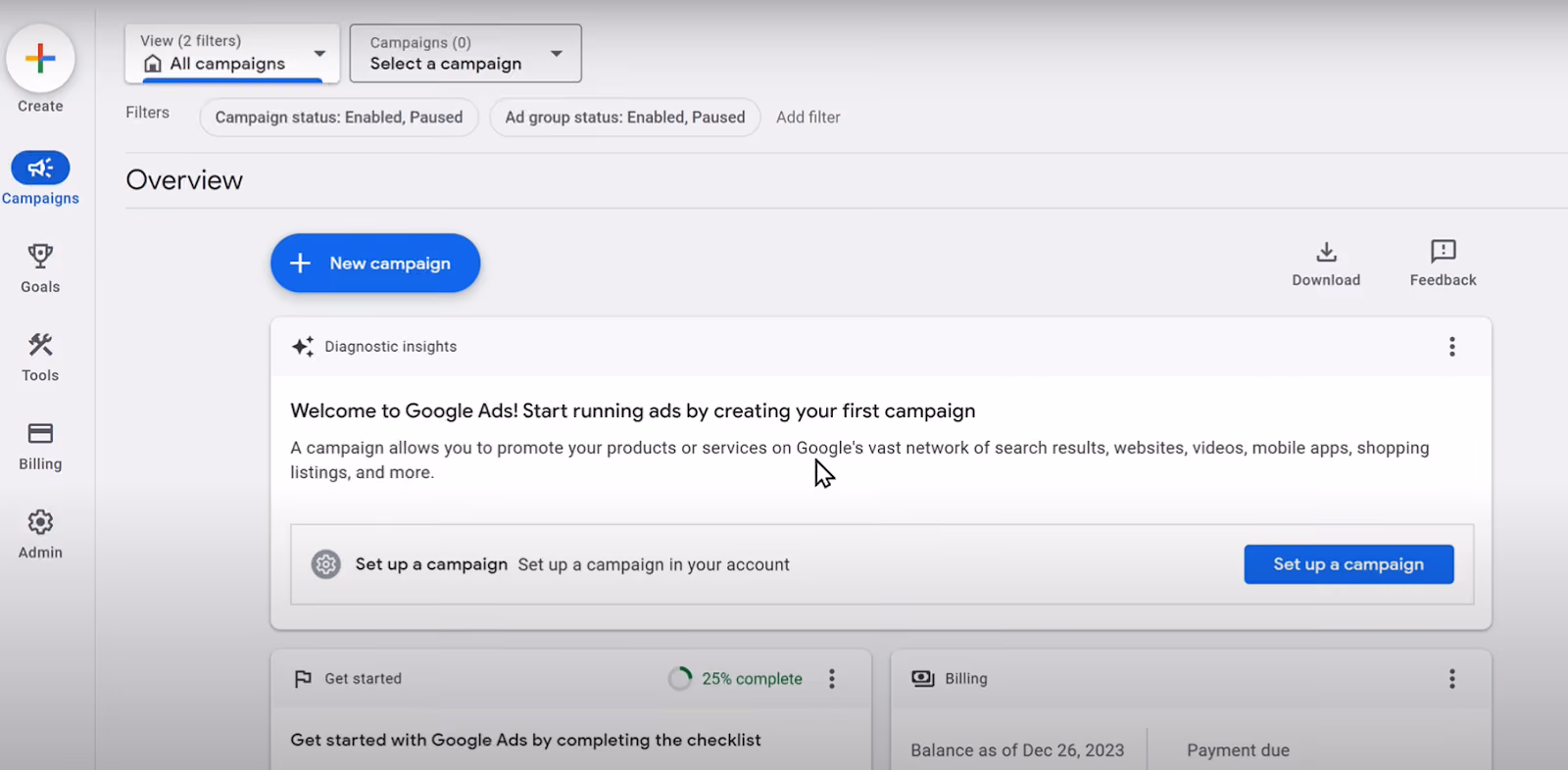Click the home icon beside All campaigns
The image size is (1568, 770).
coord(153,64)
